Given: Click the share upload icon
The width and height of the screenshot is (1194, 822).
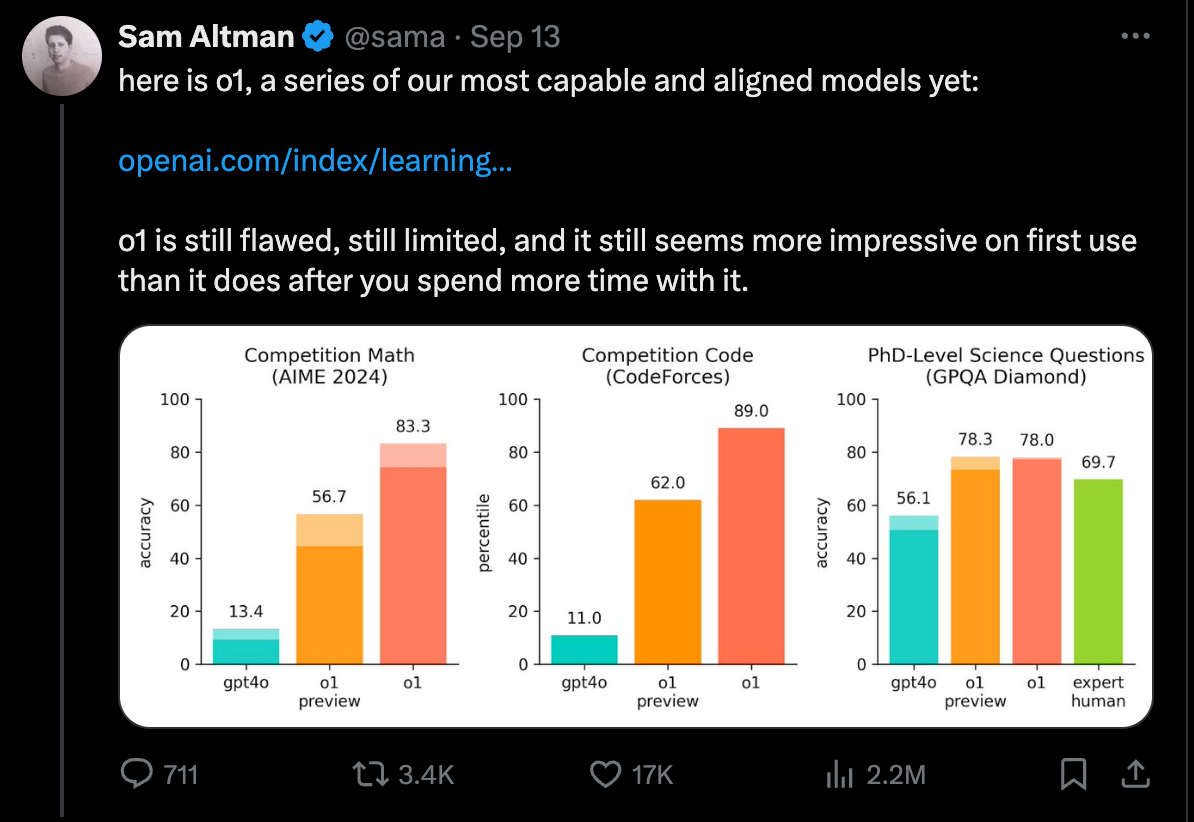Looking at the screenshot, I should 1135,773.
